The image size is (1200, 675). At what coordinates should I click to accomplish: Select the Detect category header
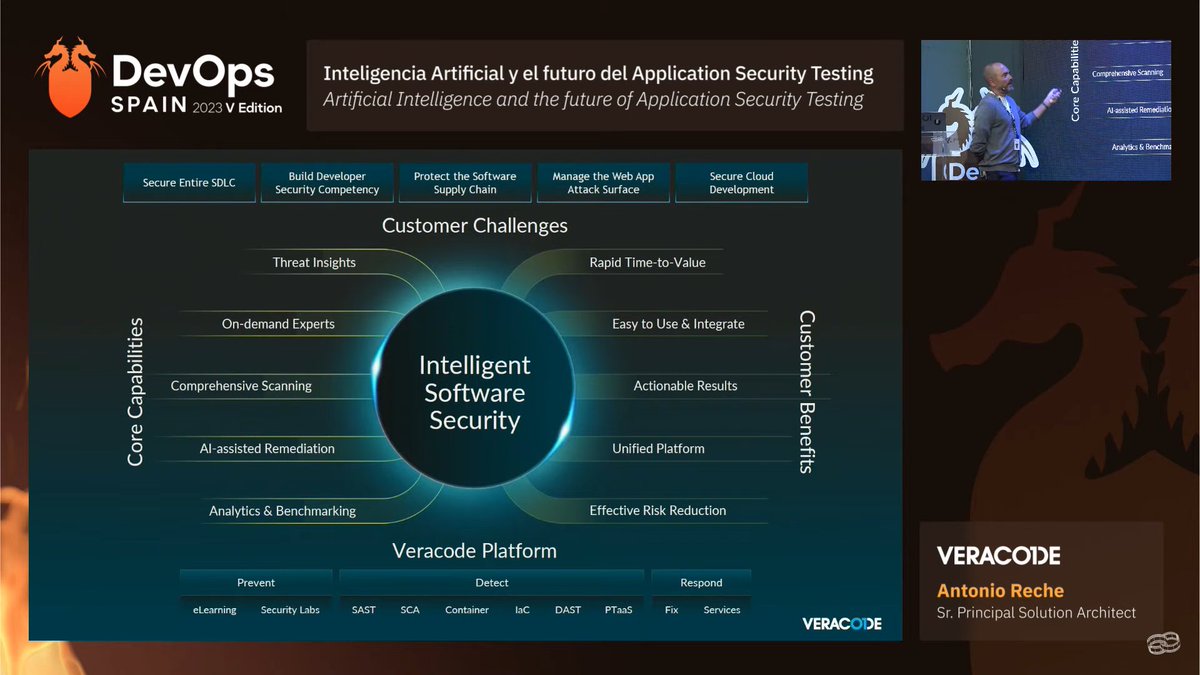491,583
